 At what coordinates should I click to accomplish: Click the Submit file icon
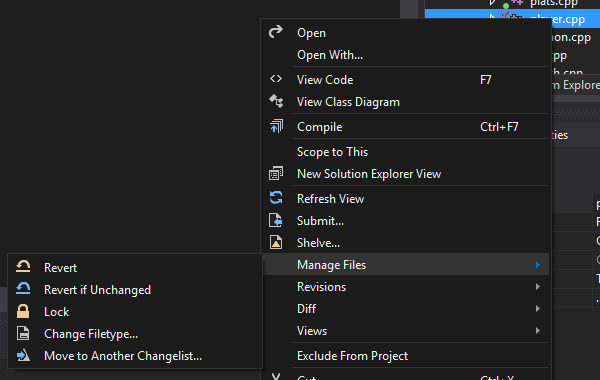(276, 220)
